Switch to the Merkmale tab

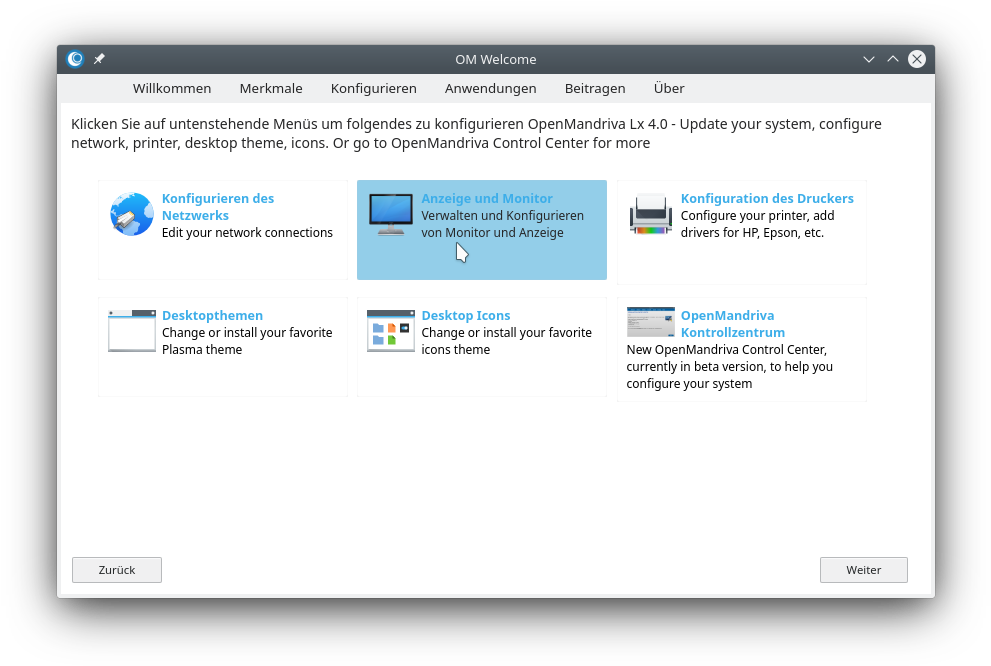coord(271,88)
